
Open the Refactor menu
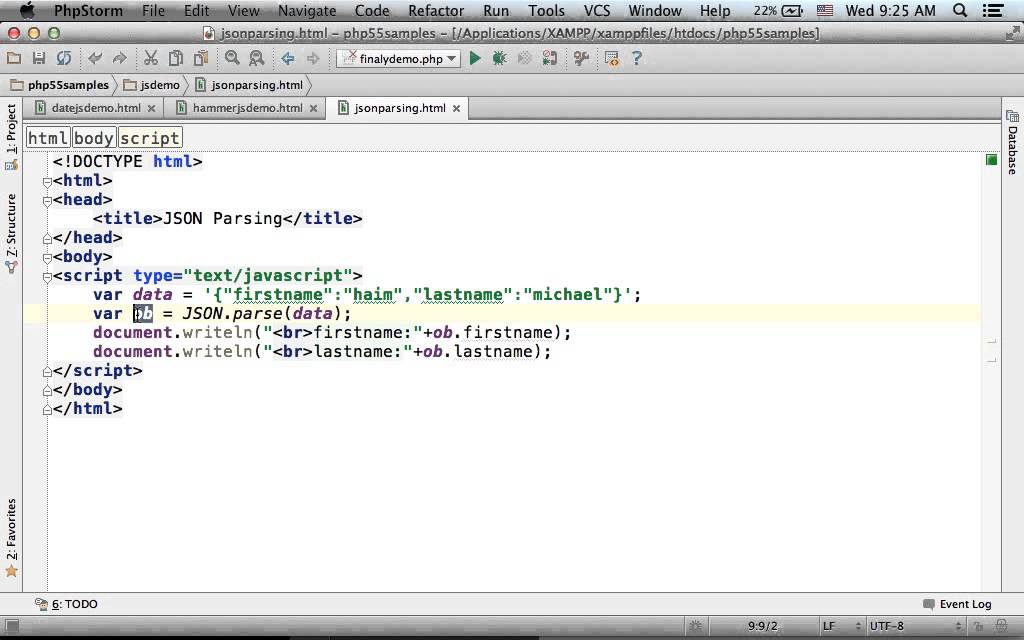point(436,10)
